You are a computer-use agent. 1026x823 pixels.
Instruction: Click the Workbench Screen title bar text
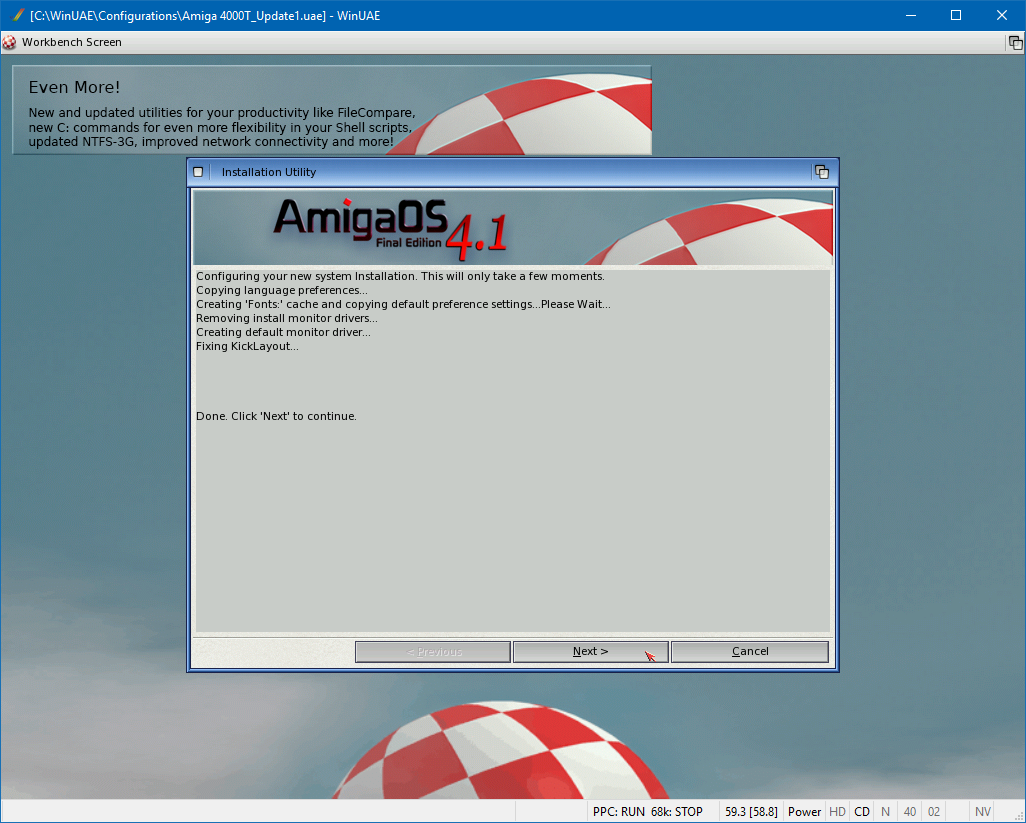click(x=72, y=43)
